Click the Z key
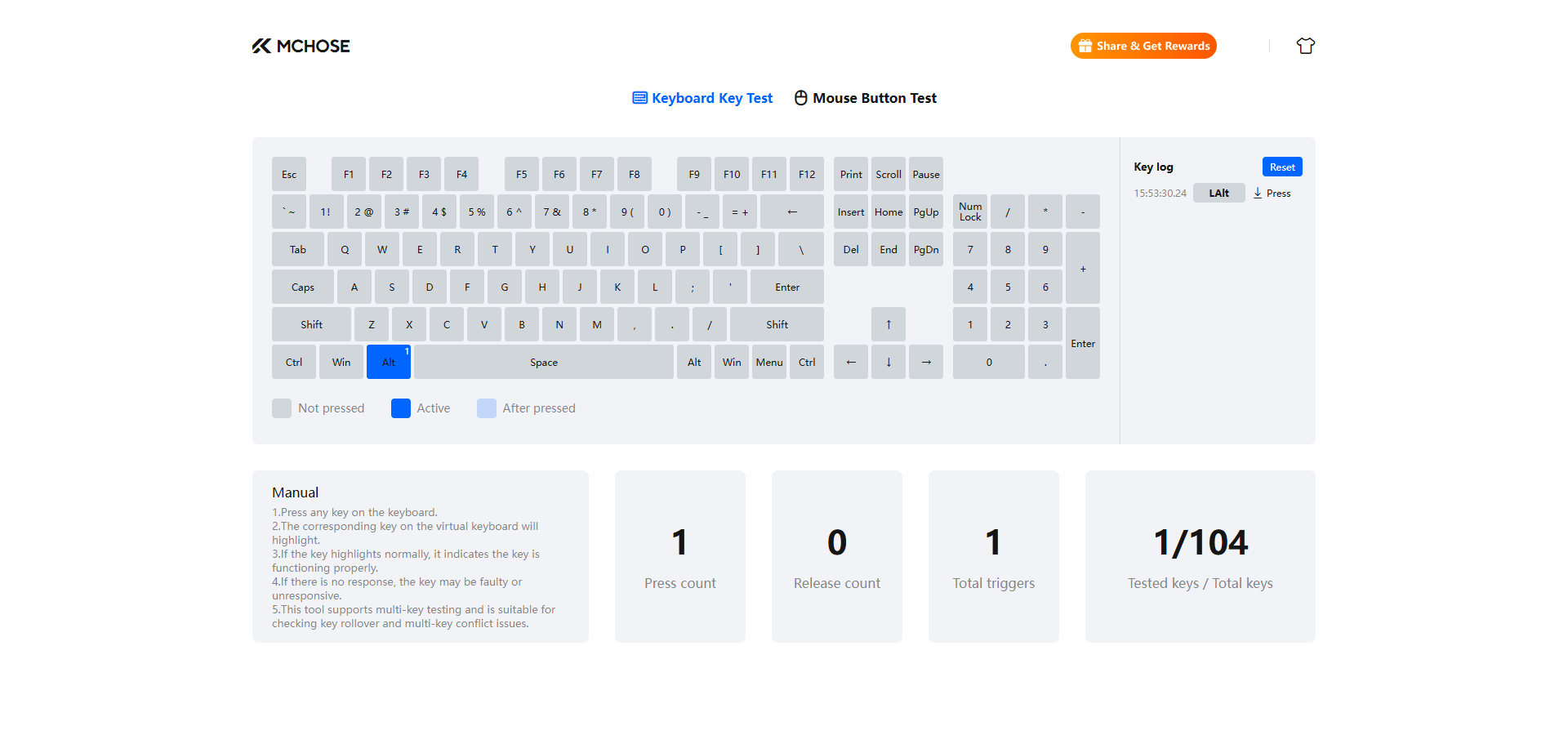 [x=372, y=324]
